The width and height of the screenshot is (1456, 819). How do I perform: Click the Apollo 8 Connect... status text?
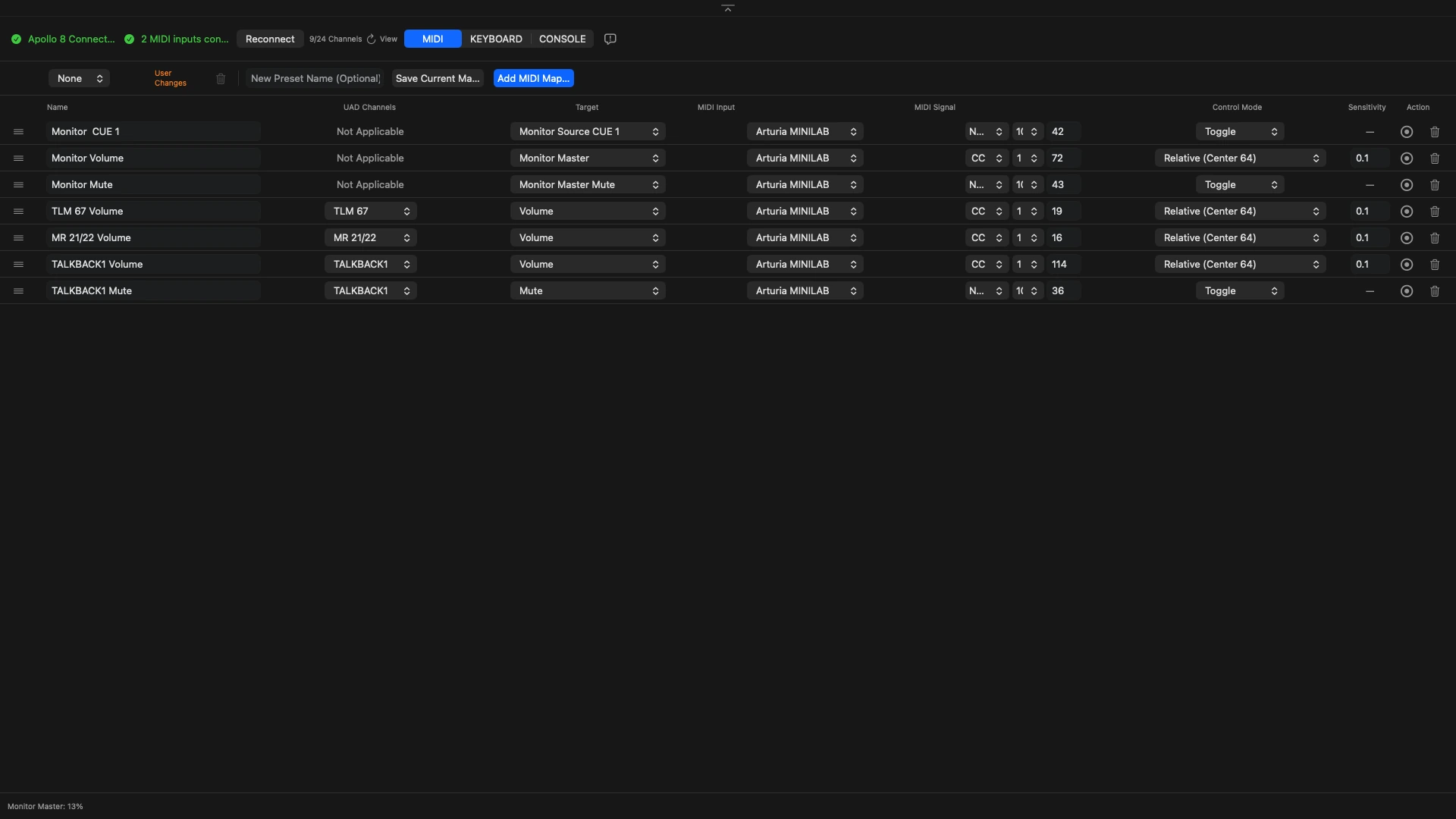coord(71,39)
